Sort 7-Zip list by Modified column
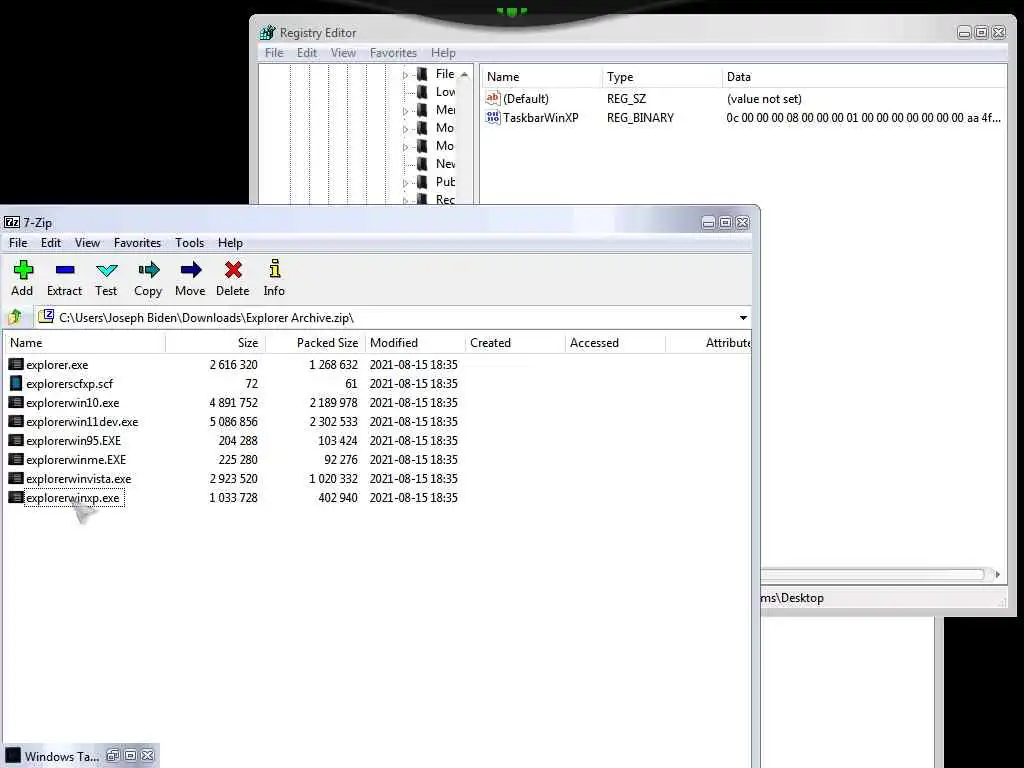This screenshot has height=768, width=1024. pos(415,343)
